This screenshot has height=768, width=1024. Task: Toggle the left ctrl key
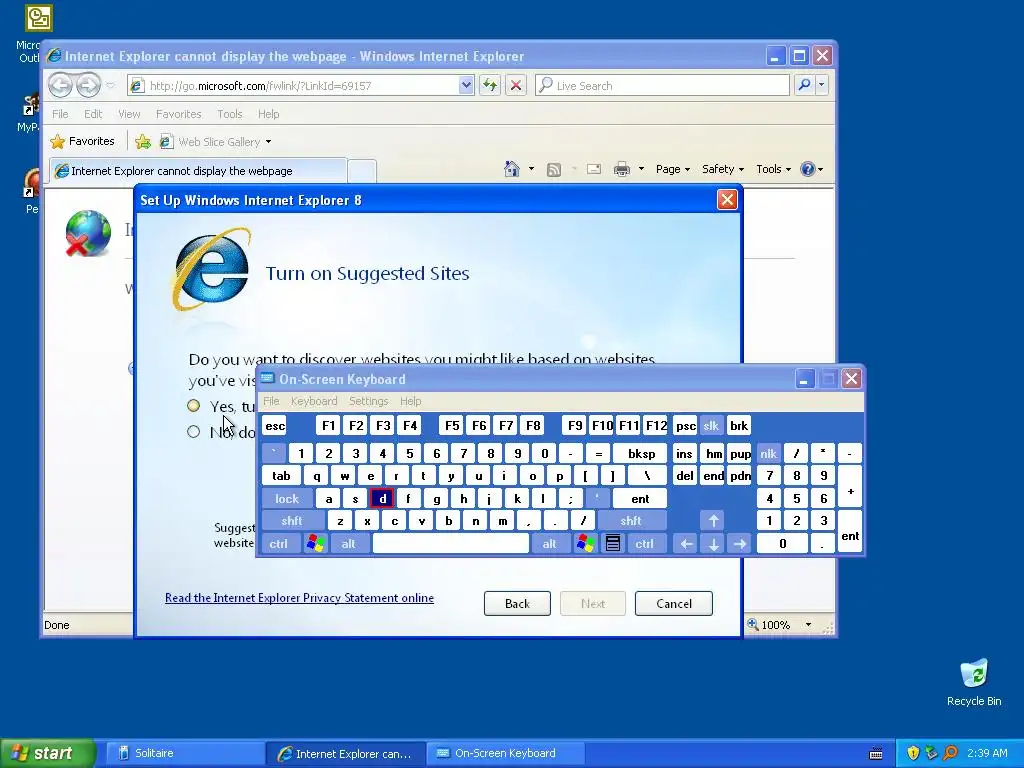tap(279, 543)
